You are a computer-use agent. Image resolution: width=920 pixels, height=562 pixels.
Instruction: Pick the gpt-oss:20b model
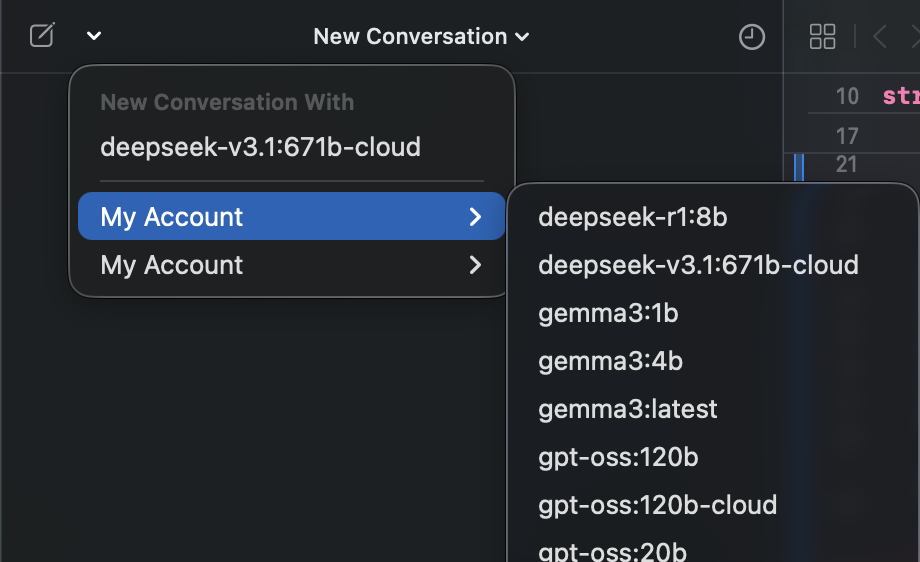(x=612, y=551)
